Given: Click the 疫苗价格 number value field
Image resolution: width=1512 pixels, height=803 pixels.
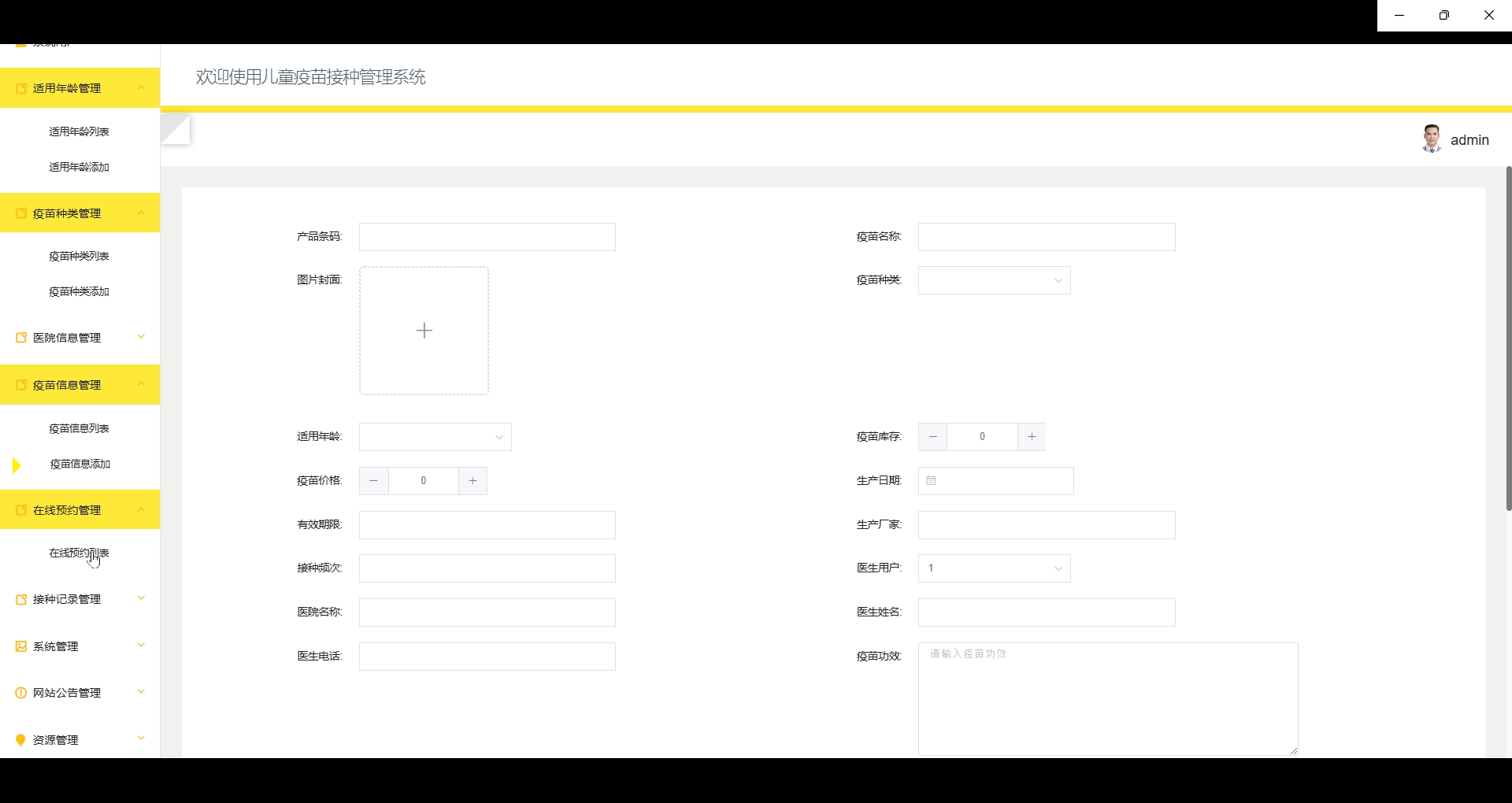Looking at the screenshot, I should tap(423, 481).
